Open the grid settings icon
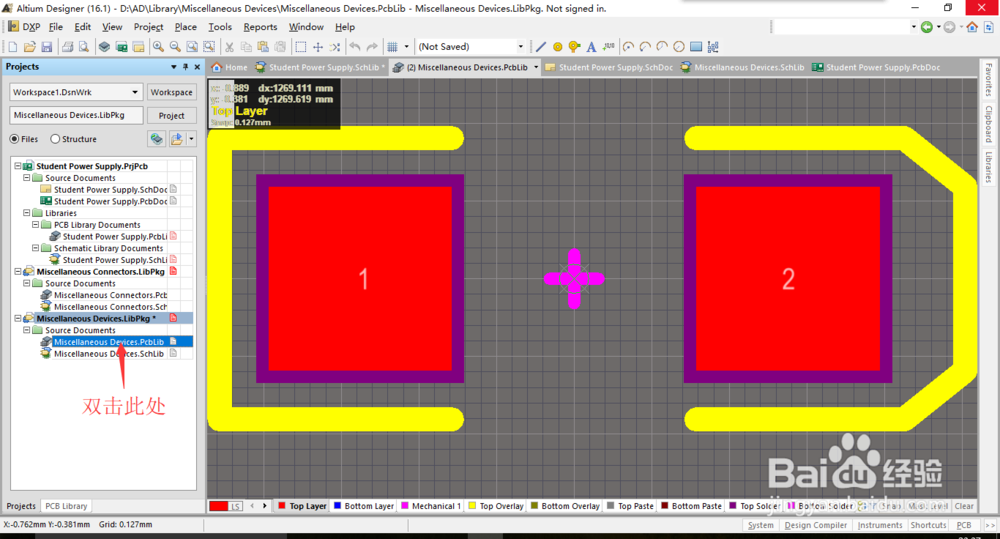Screen dimensions: 1000x539 click(x=393, y=47)
